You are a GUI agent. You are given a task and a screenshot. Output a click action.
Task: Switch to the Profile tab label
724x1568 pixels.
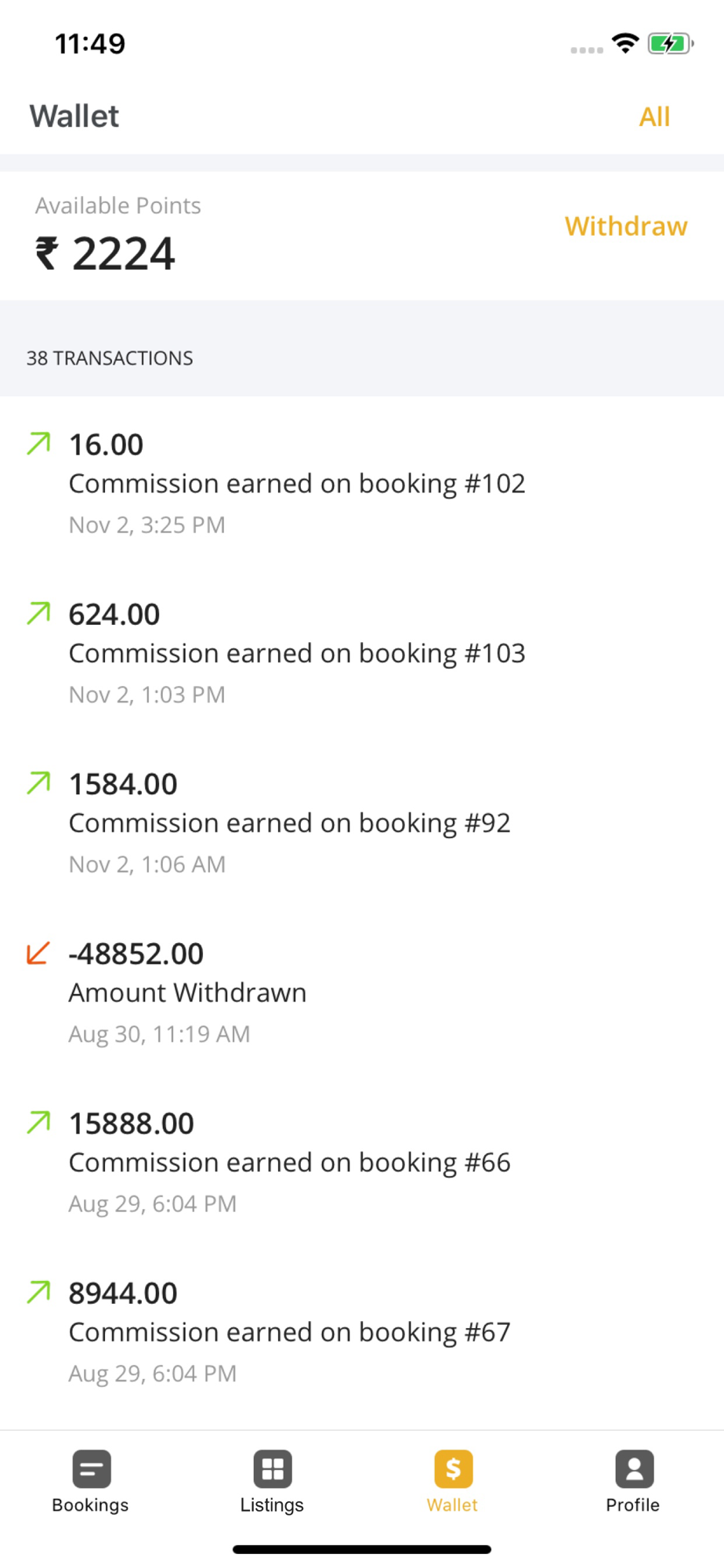pyautogui.click(x=633, y=1505)
